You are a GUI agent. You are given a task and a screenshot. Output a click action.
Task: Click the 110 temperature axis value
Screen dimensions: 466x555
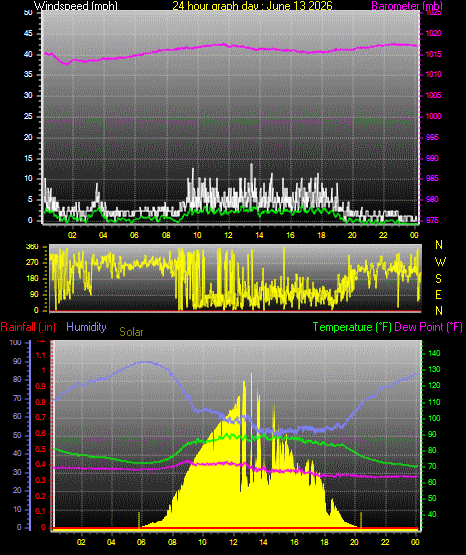[x=435, y=402]
